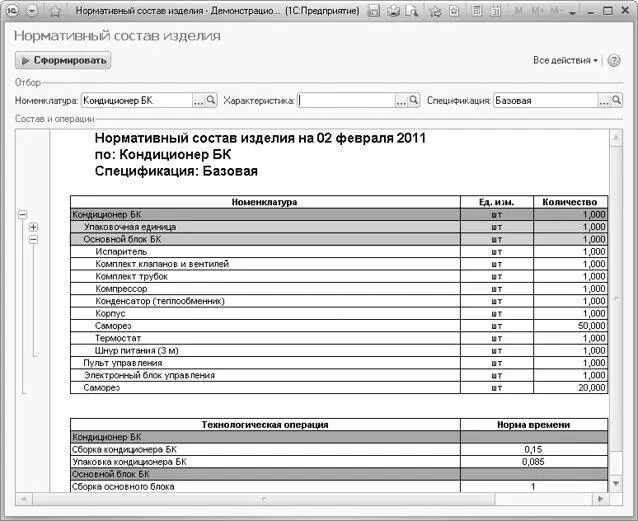Click the M memory button in title bar
Image resolution: width=638 pixels, height=521 pixels.
pyautogui.click(x=518, y=11)
